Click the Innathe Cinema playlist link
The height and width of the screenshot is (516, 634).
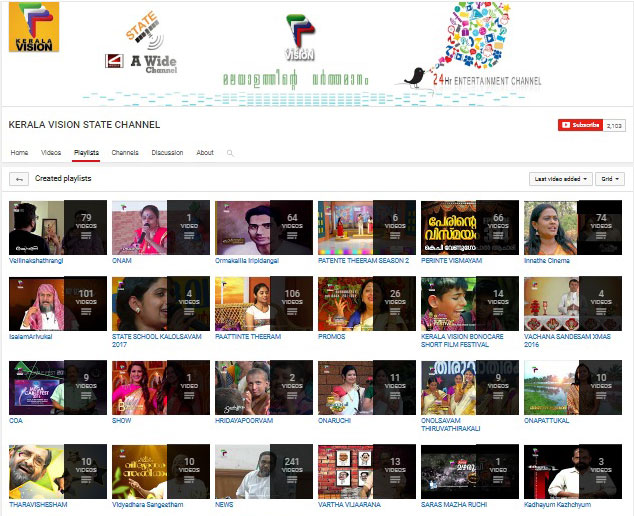click(x=547, y=260)
